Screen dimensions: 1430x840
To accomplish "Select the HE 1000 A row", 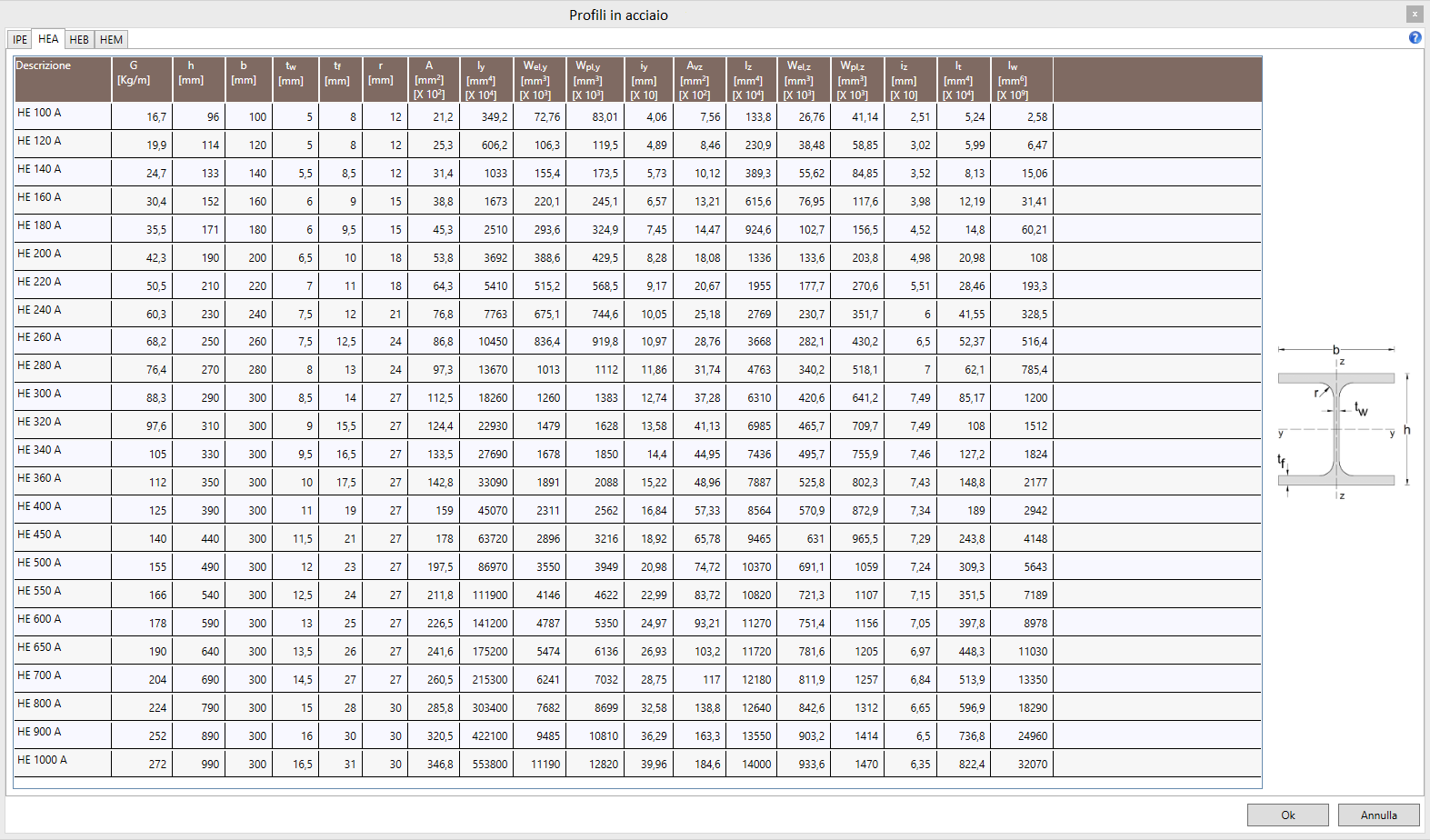I will [x=638, y=764].
